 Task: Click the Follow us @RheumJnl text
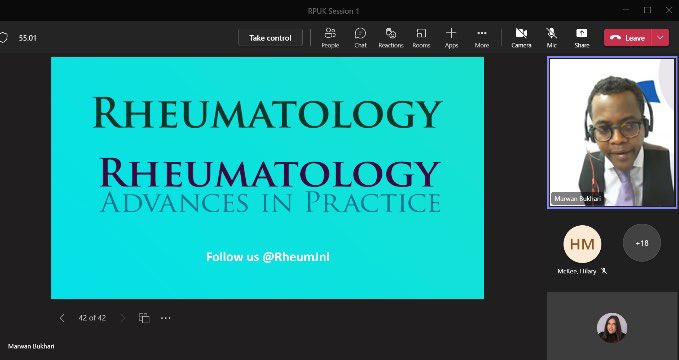coord(268,257)
